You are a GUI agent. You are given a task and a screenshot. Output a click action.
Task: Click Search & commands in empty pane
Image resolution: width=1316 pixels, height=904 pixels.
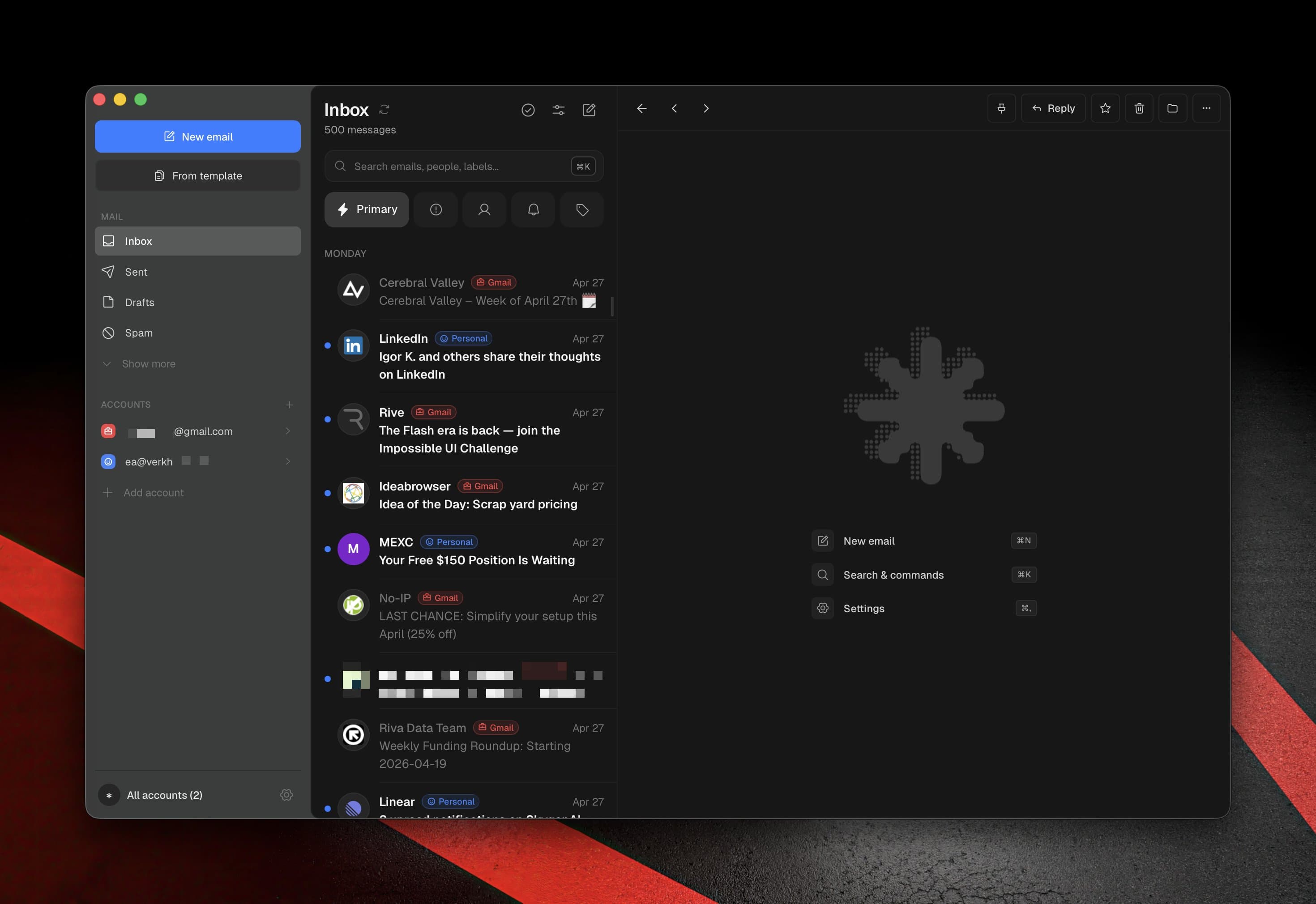click(x=924, y=575)
